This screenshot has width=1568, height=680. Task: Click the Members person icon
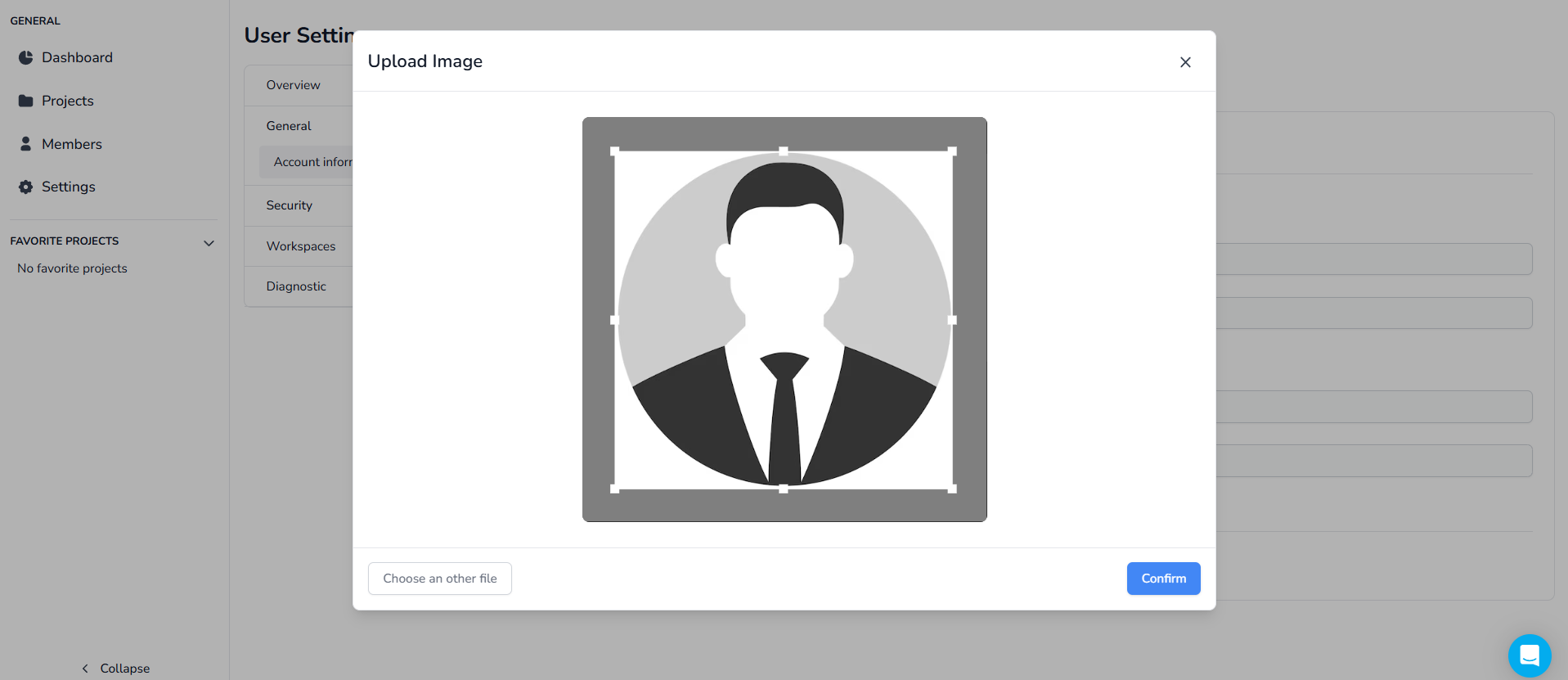(x=26, y=144)
